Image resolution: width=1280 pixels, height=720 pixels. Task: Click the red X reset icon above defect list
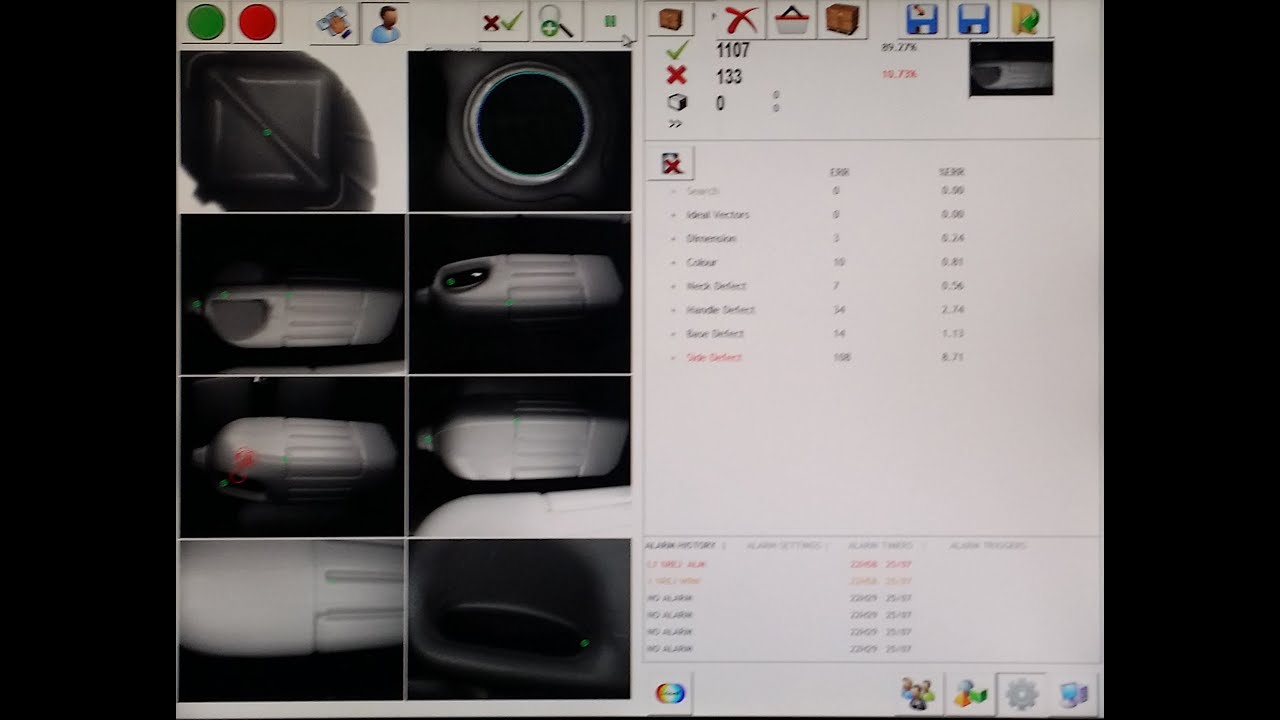click(x=671, y=164)
